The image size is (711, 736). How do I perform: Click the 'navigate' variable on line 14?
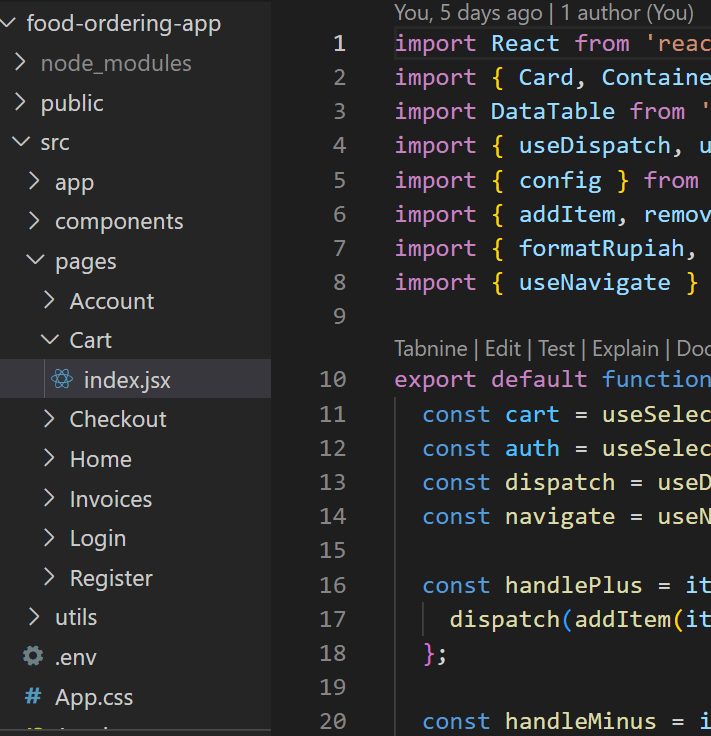tap(560, 517)
